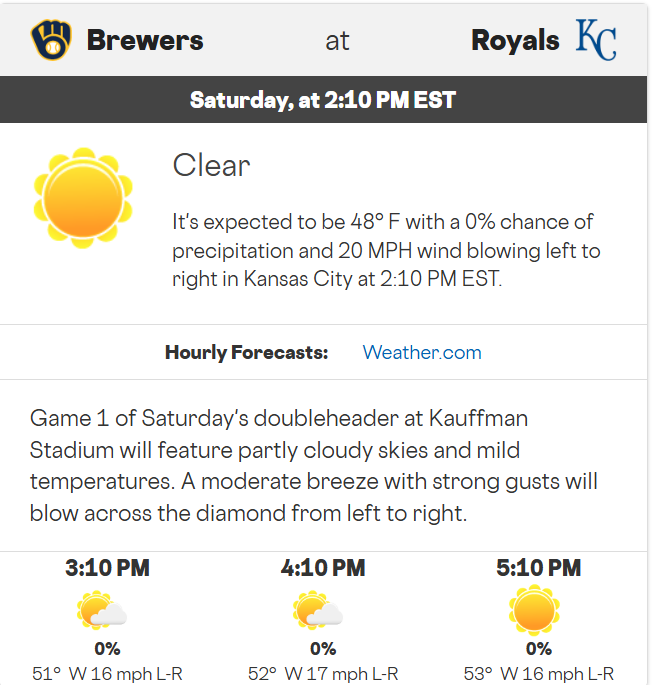Image resolution: width=652 pixels, height=685 pixels.
Task: Click the 3:10 PM forecast time label
Action: (107, 568)
